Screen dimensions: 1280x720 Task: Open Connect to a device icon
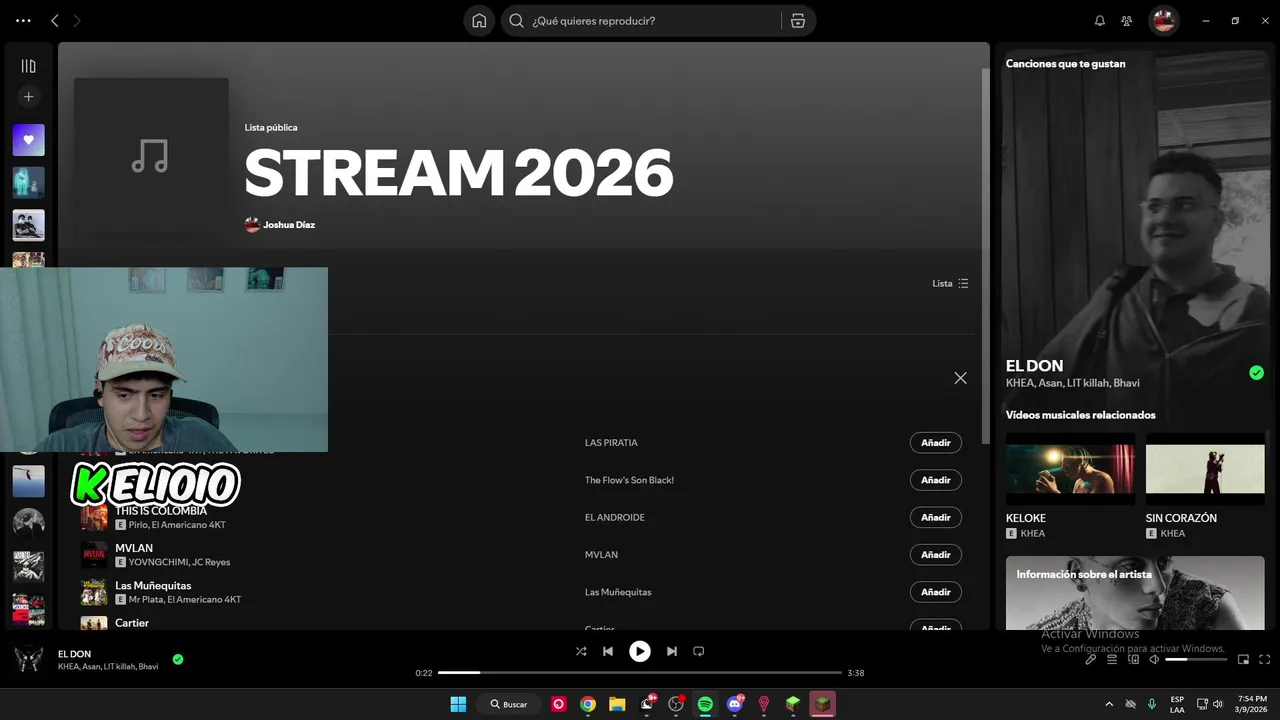click(x=1133, y=660)
